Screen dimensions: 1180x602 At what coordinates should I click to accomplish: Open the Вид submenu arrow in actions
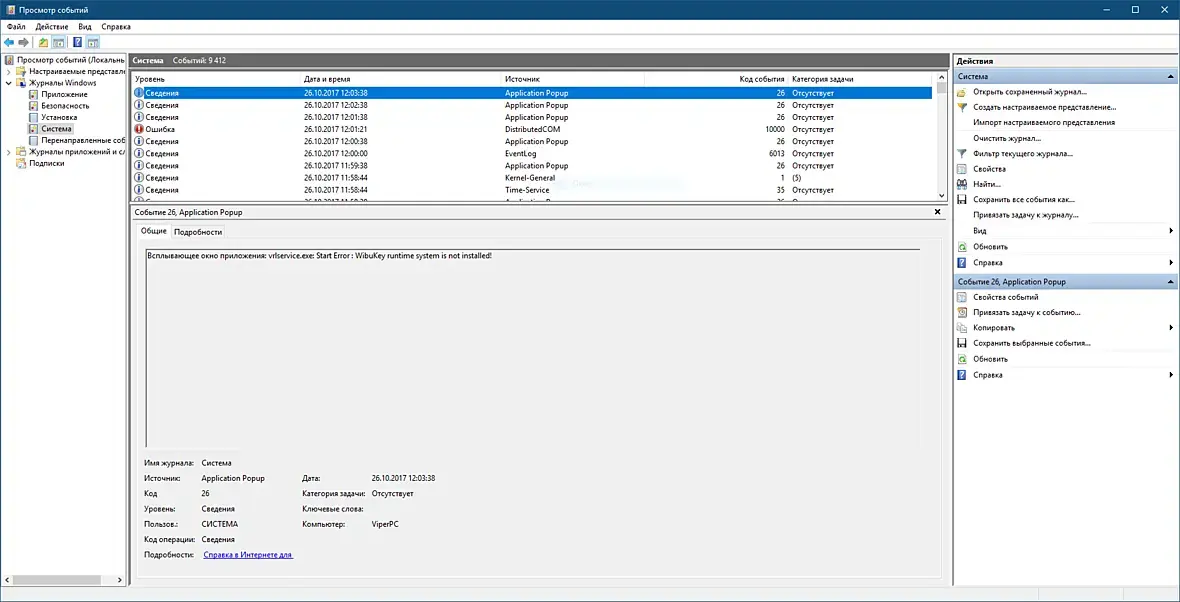1171,231
